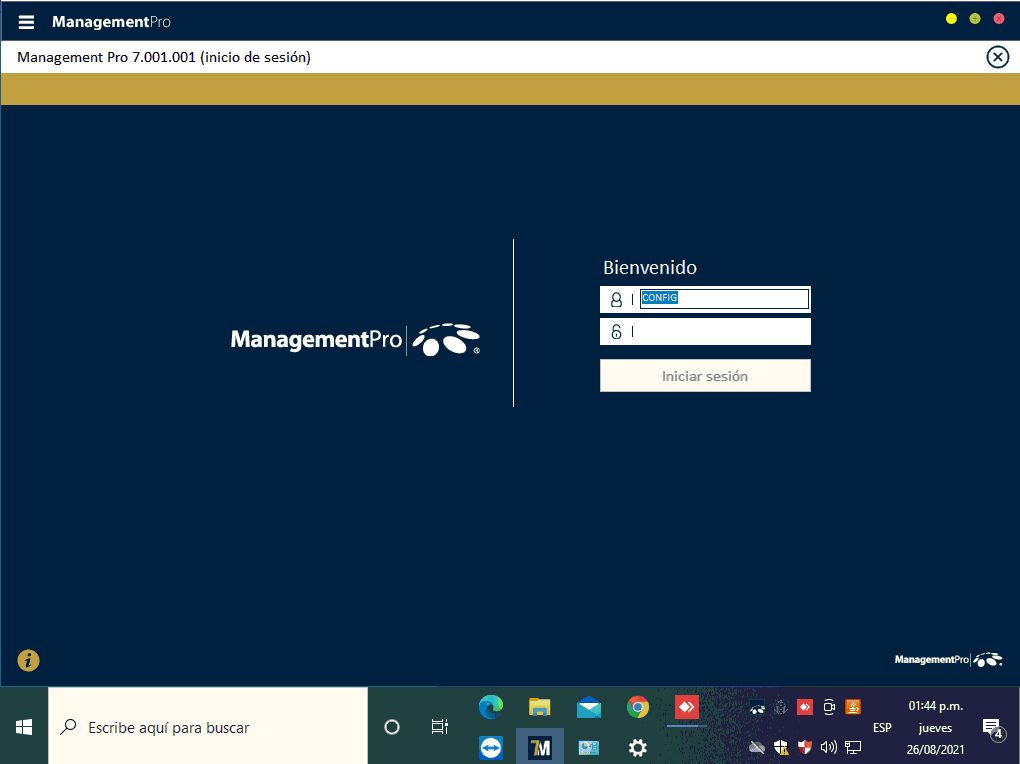The width and height of the screenshot is (1020, 764).
Task: Launch AnyDesk from the taskbar
Action: [686, 707]
